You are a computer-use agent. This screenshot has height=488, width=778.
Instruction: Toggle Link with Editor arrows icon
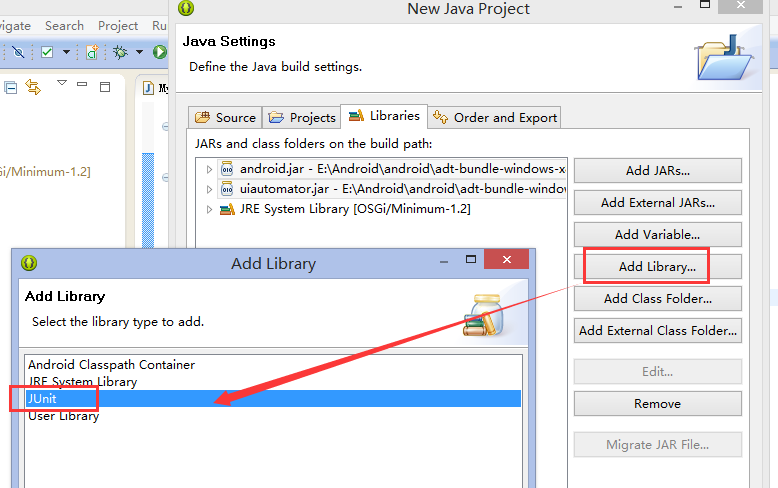tap(33, 87)
